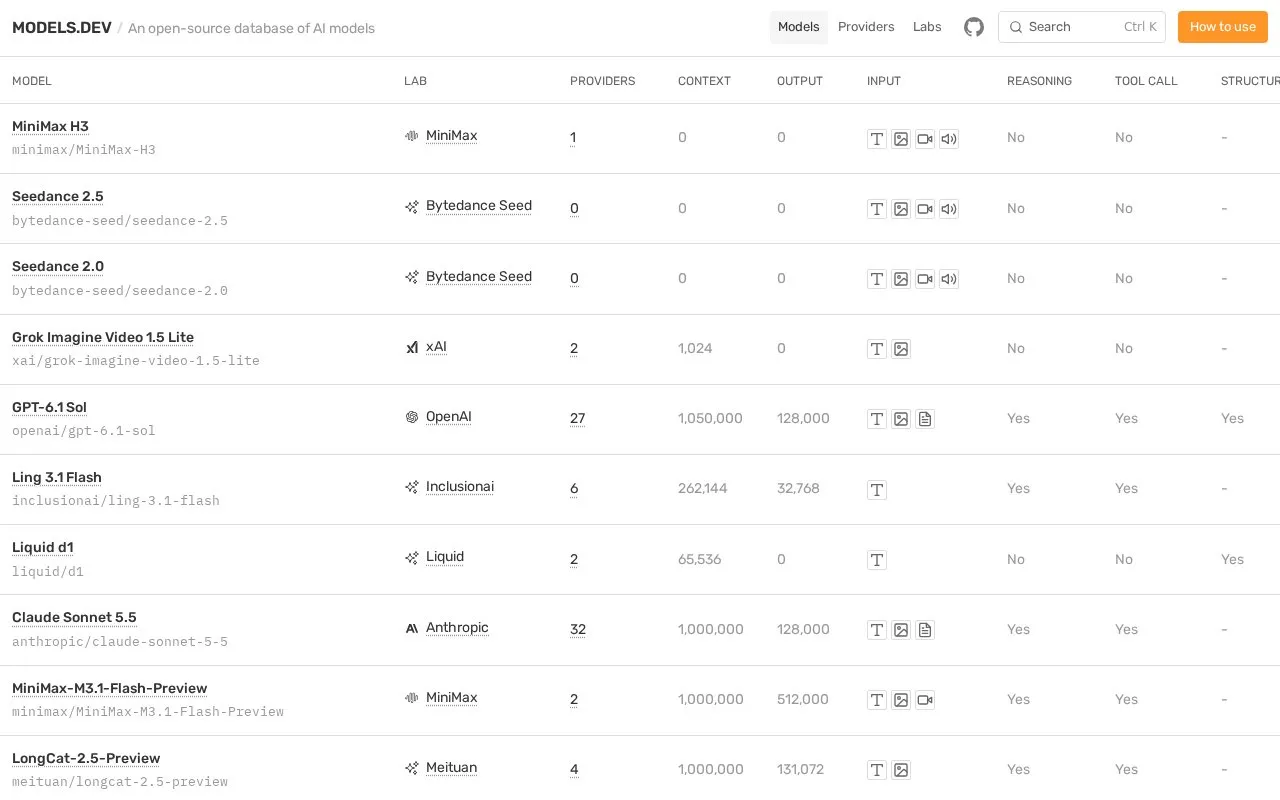Image resolution: width=1280 pixels, height=800 pixels.
Task: Open the Liquid d1 model link
Action: click(43, 548)
